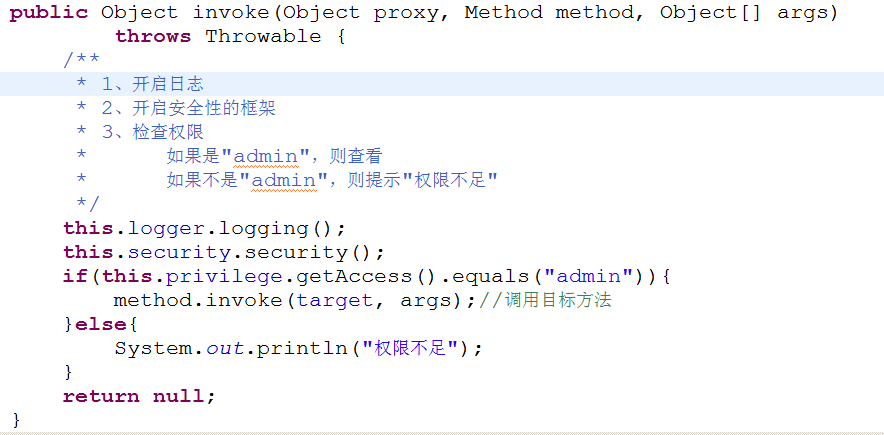Screen dimensions: 884x435
Task: Click the 'else' keyword
Action: (100, 325)
